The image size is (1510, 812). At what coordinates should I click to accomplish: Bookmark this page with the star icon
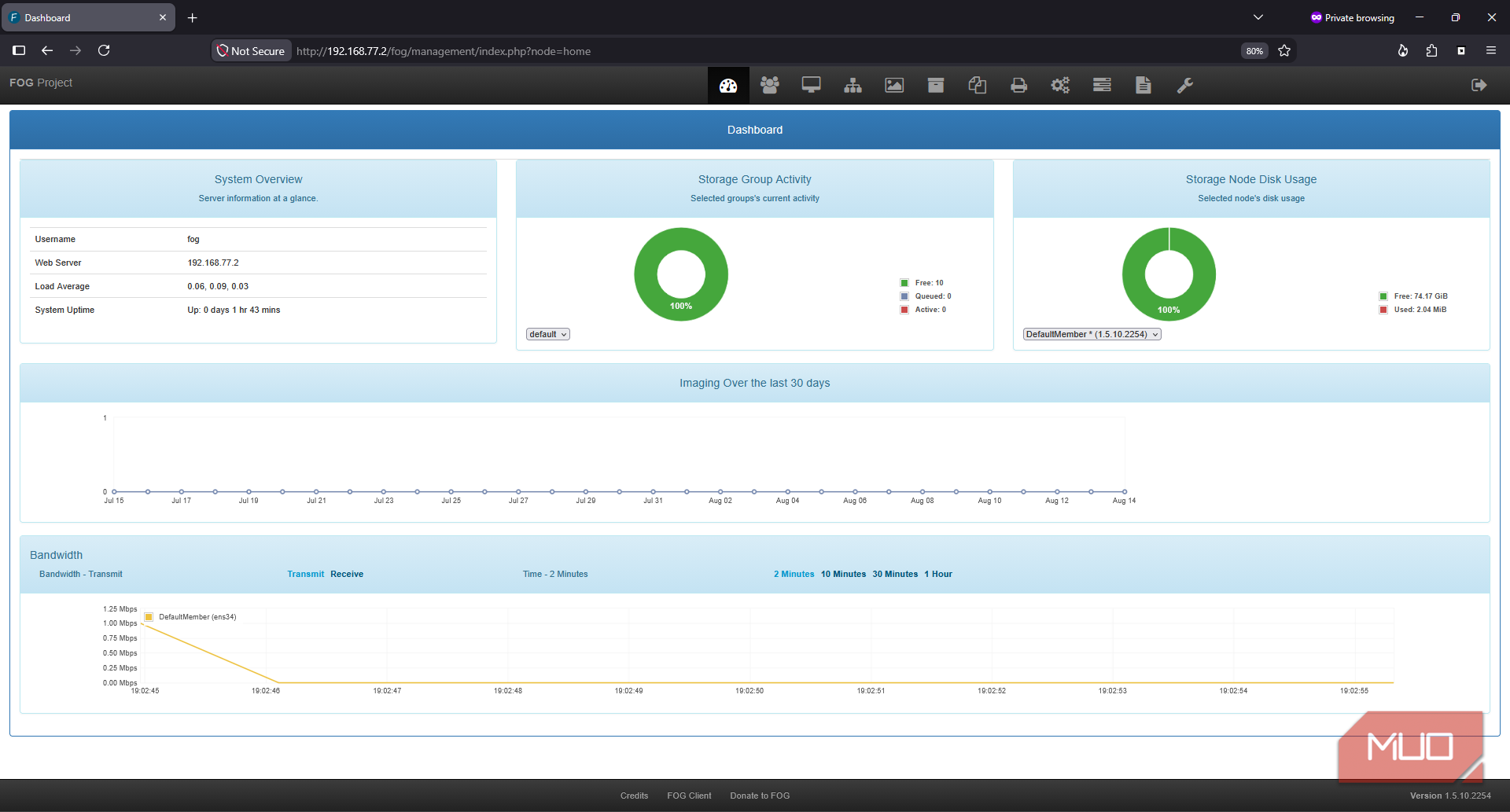(1284, 50)
